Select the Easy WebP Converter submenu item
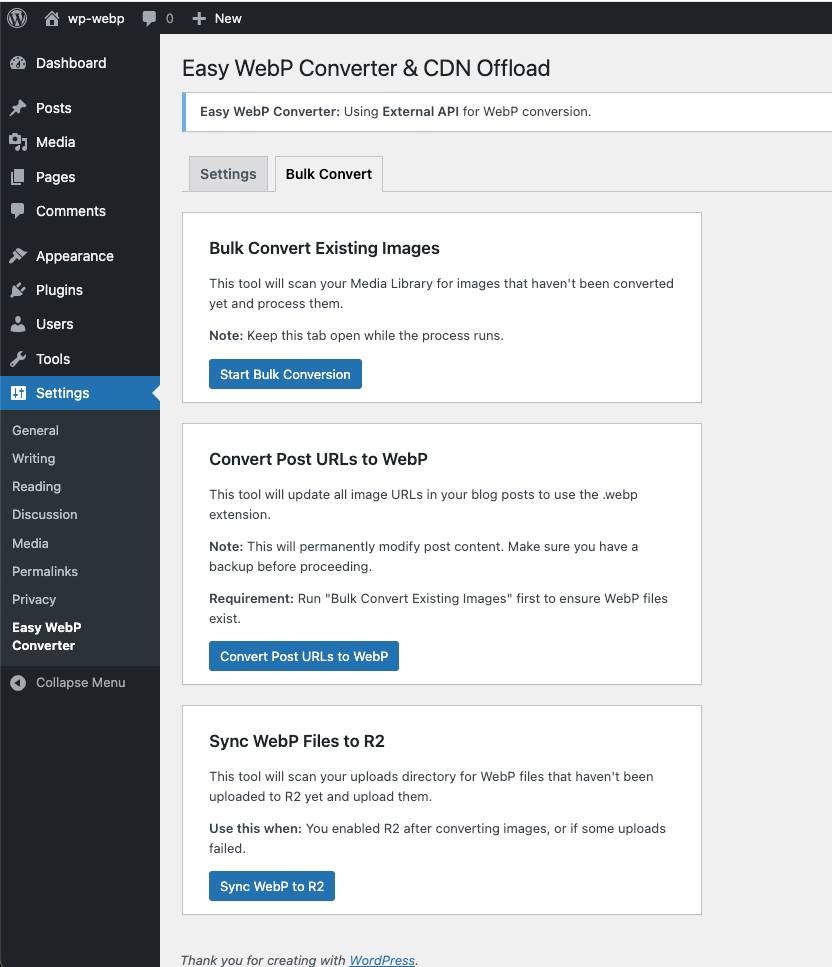Image resolution: width=832 pixels, height=967 pixels. pyautogui.click(x=46, y=636)
